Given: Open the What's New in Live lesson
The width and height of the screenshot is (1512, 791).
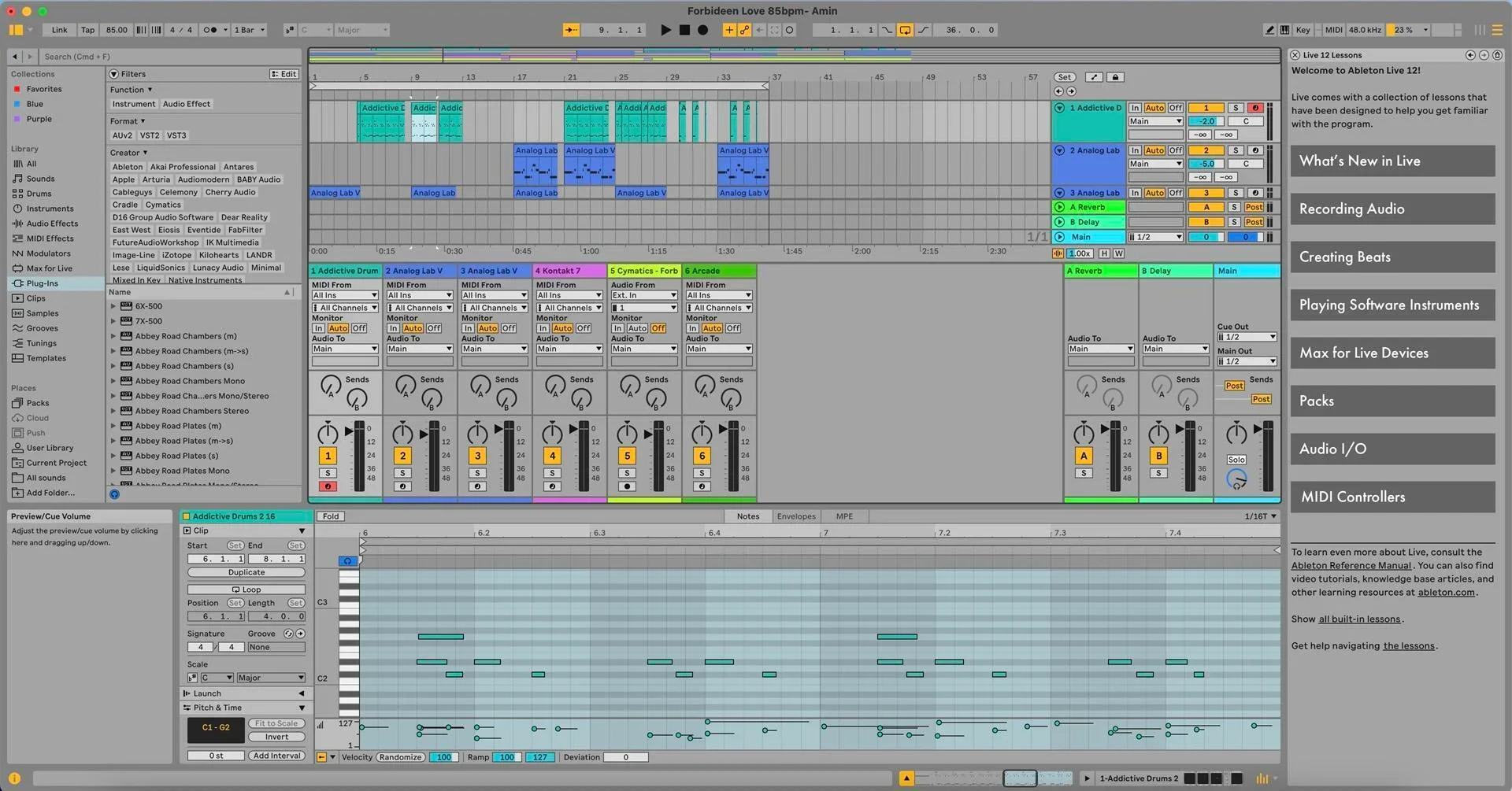Looking at the screenshot, I should pos(1392,161).
